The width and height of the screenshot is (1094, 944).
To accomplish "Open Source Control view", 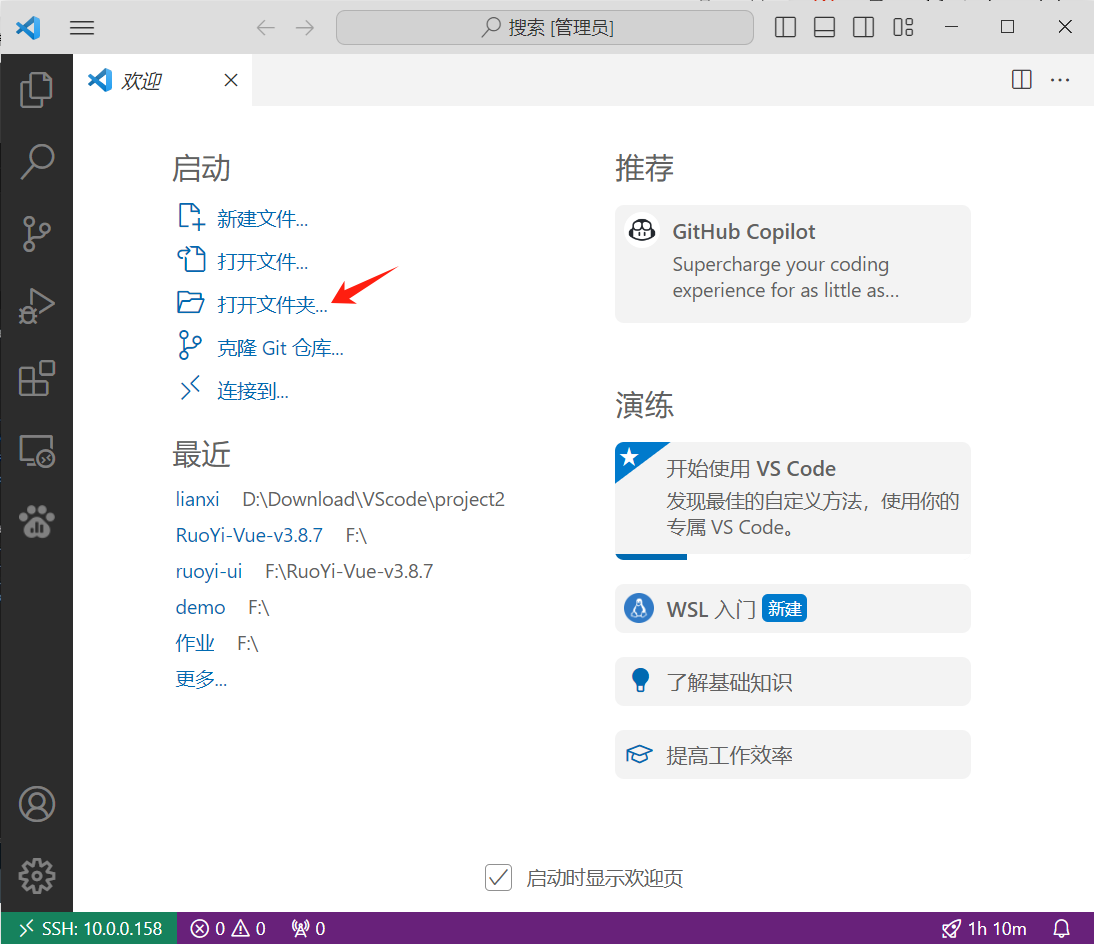I will click(36, 234).
